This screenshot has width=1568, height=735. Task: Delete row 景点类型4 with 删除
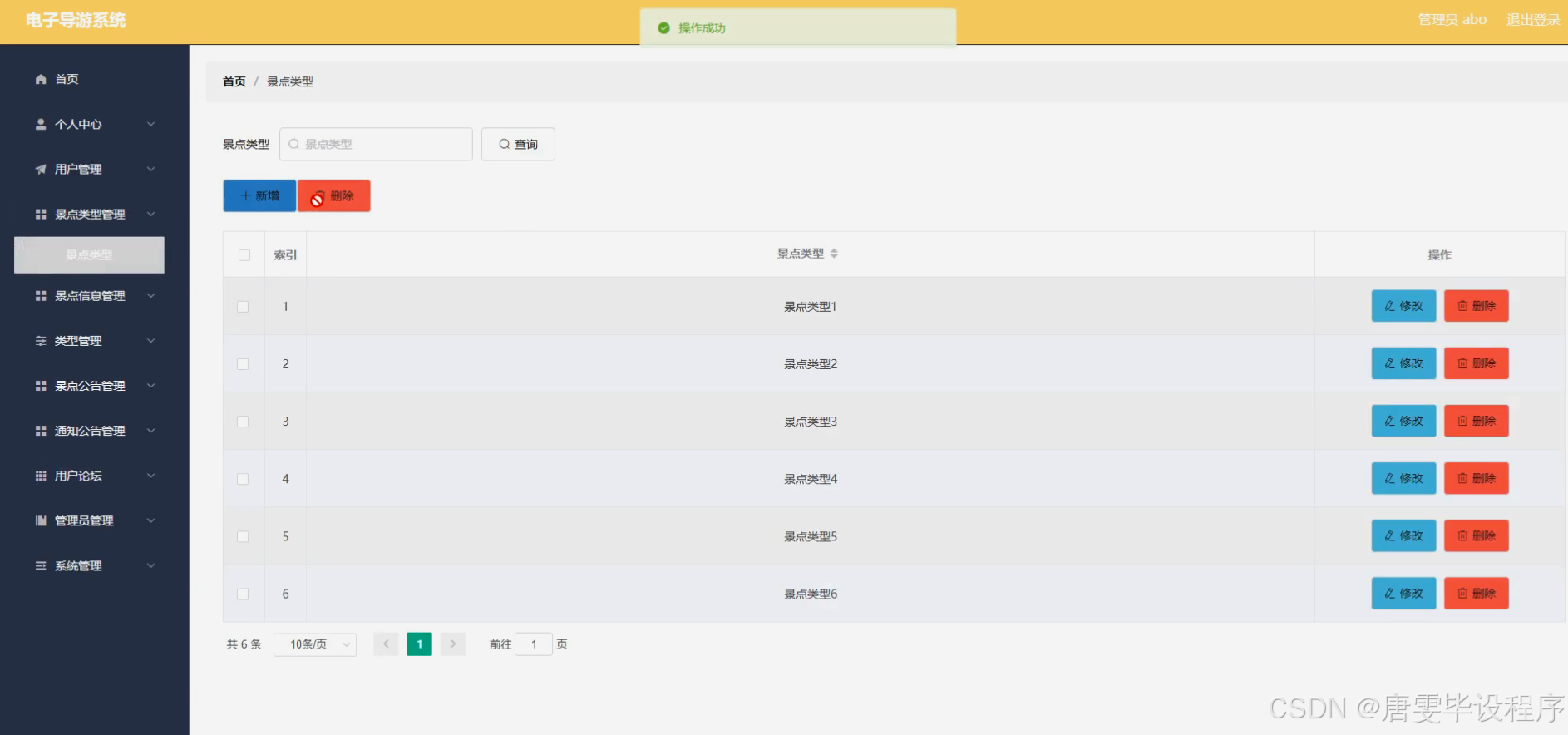(1476, 478)
